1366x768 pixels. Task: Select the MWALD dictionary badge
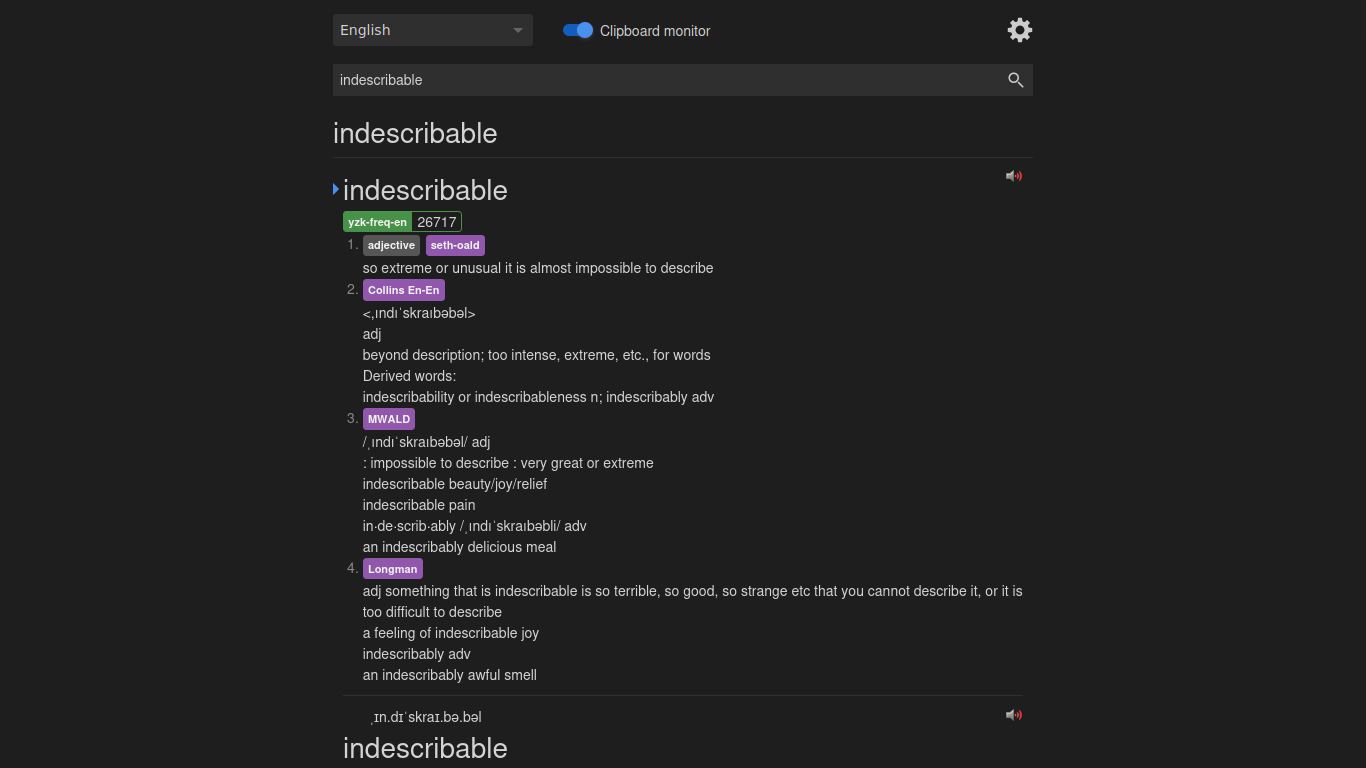coord(388,419)
